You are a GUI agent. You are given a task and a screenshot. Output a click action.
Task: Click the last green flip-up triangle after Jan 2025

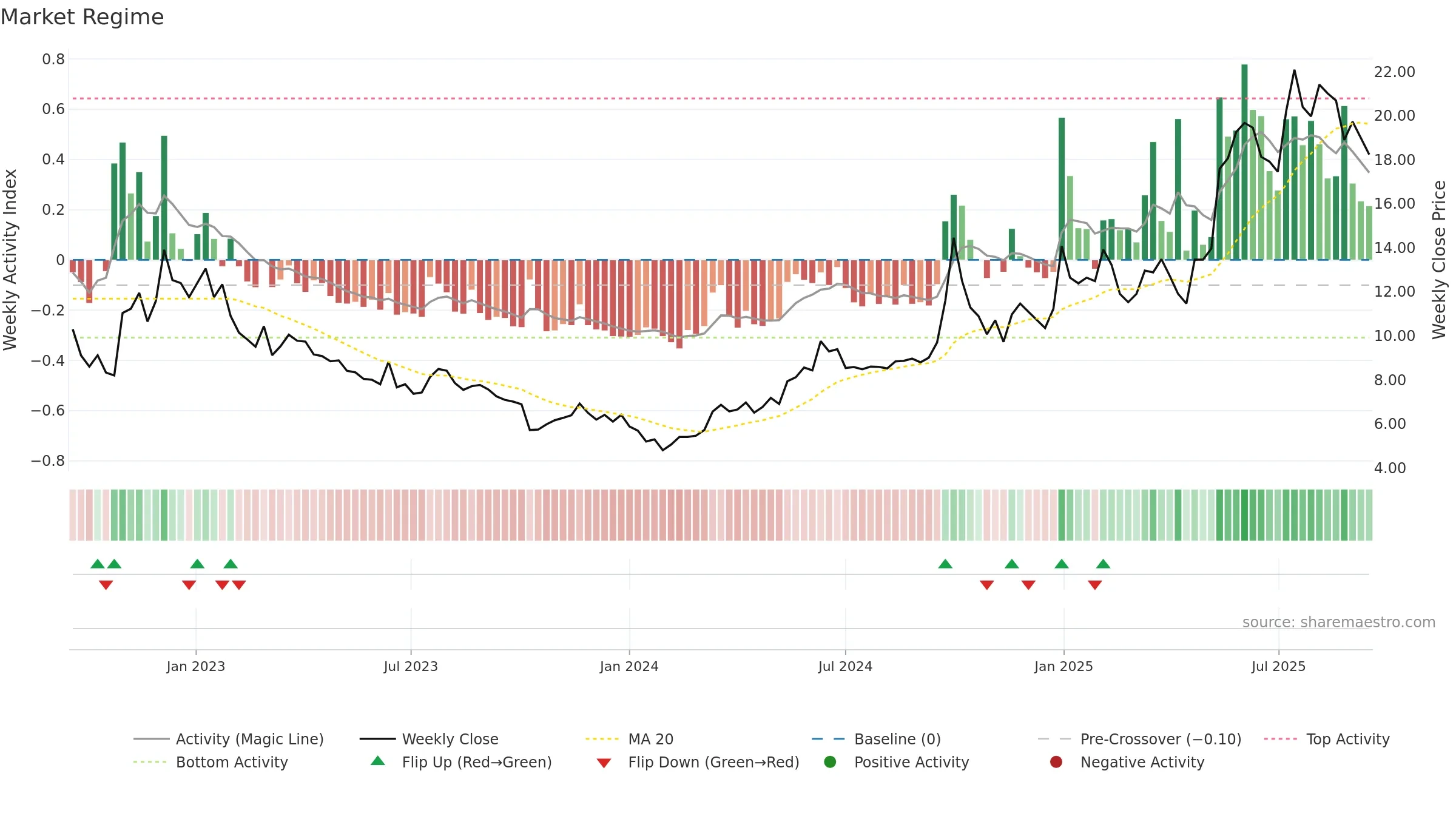pos(1103,564)
